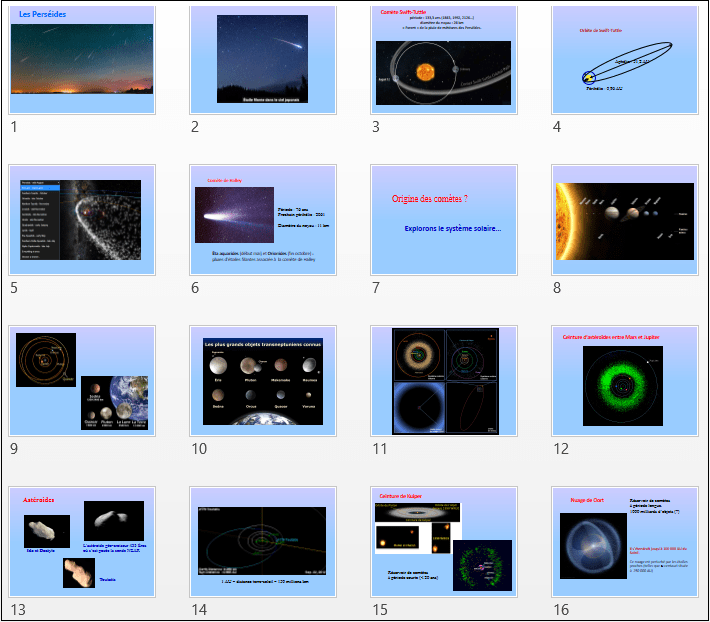Viewport: 710px width, 622px height.
Task: Click the slide number 16 label
Action: tap(561, 609)
